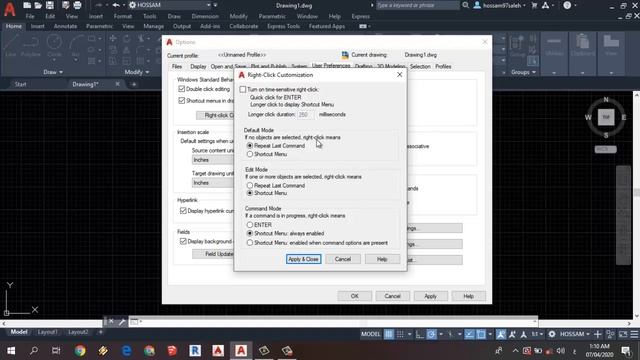Select the Polyline tool in the Draw panel
Image resolution: width=640 pixels, height=360 pixels.
pos(31,46)
